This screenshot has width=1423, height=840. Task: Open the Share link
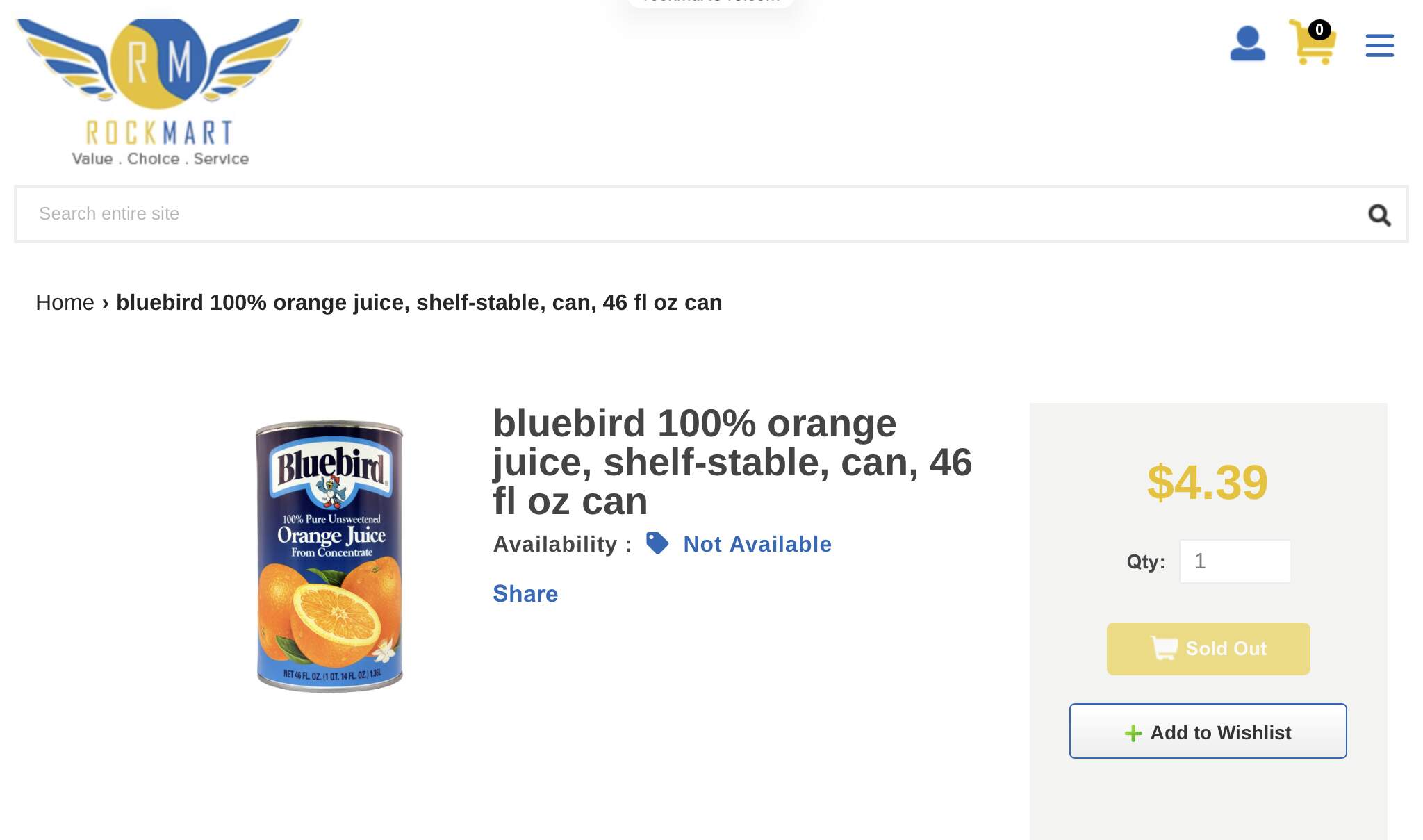[525, 594]
